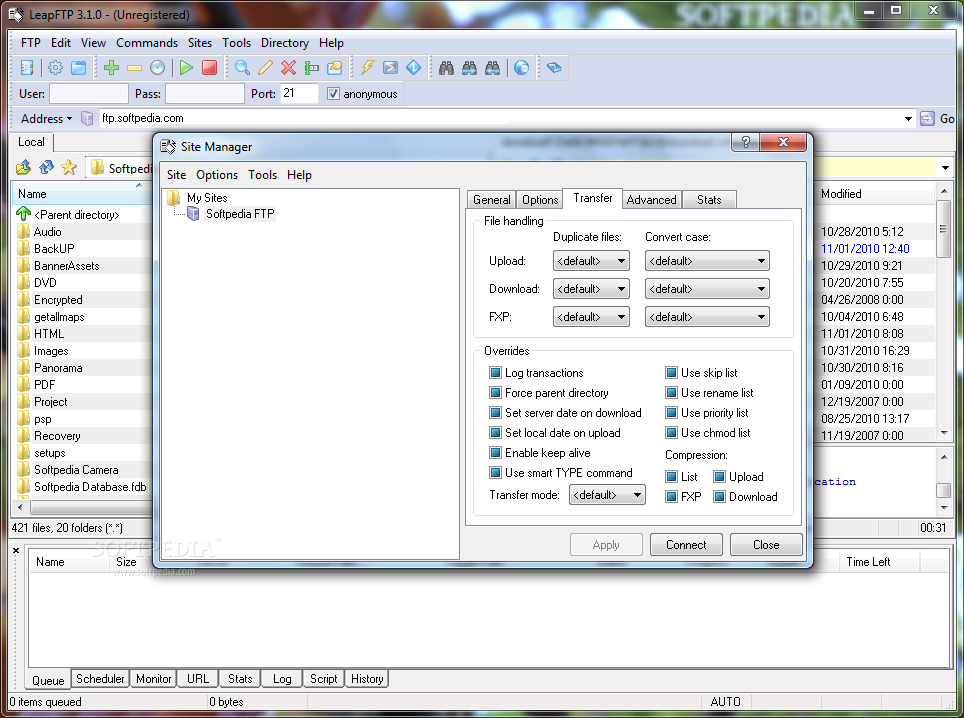Open Download duplicate files dropdown
This screenshot has width=964, height=718.
591,289
